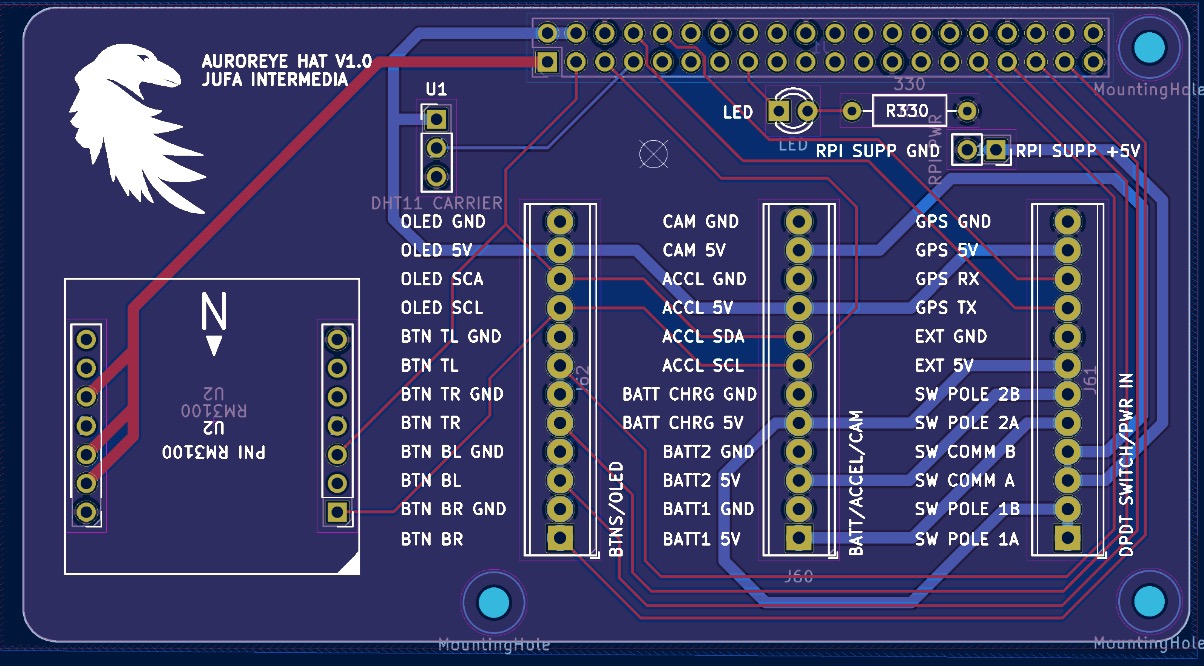Image resolution: width=1204 pixels, height=666 pixels.
Task: Select the OLED GND pad
Action: click(x=561, y=221)
